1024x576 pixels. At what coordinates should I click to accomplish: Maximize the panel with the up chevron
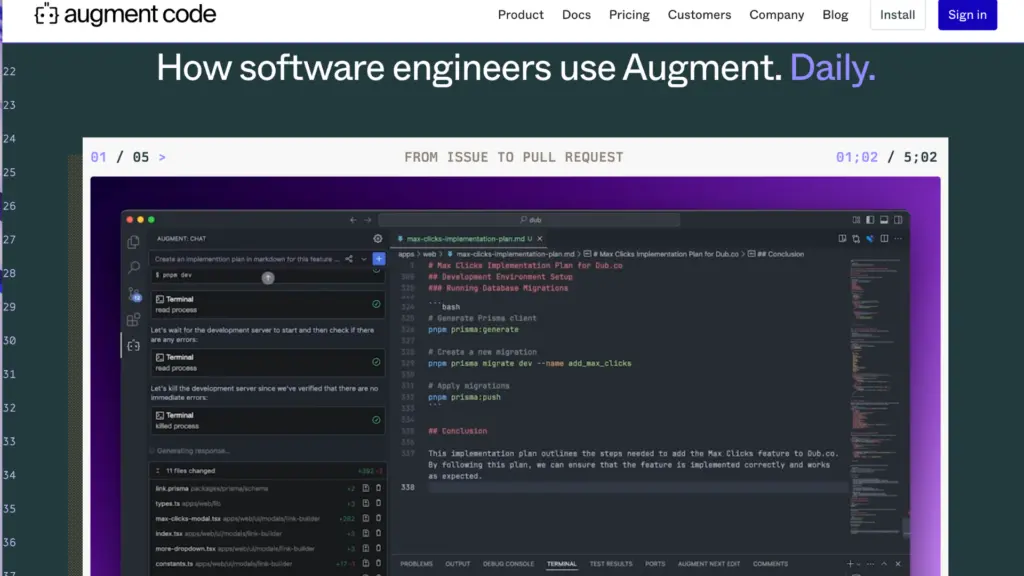[x=884, y=564]
